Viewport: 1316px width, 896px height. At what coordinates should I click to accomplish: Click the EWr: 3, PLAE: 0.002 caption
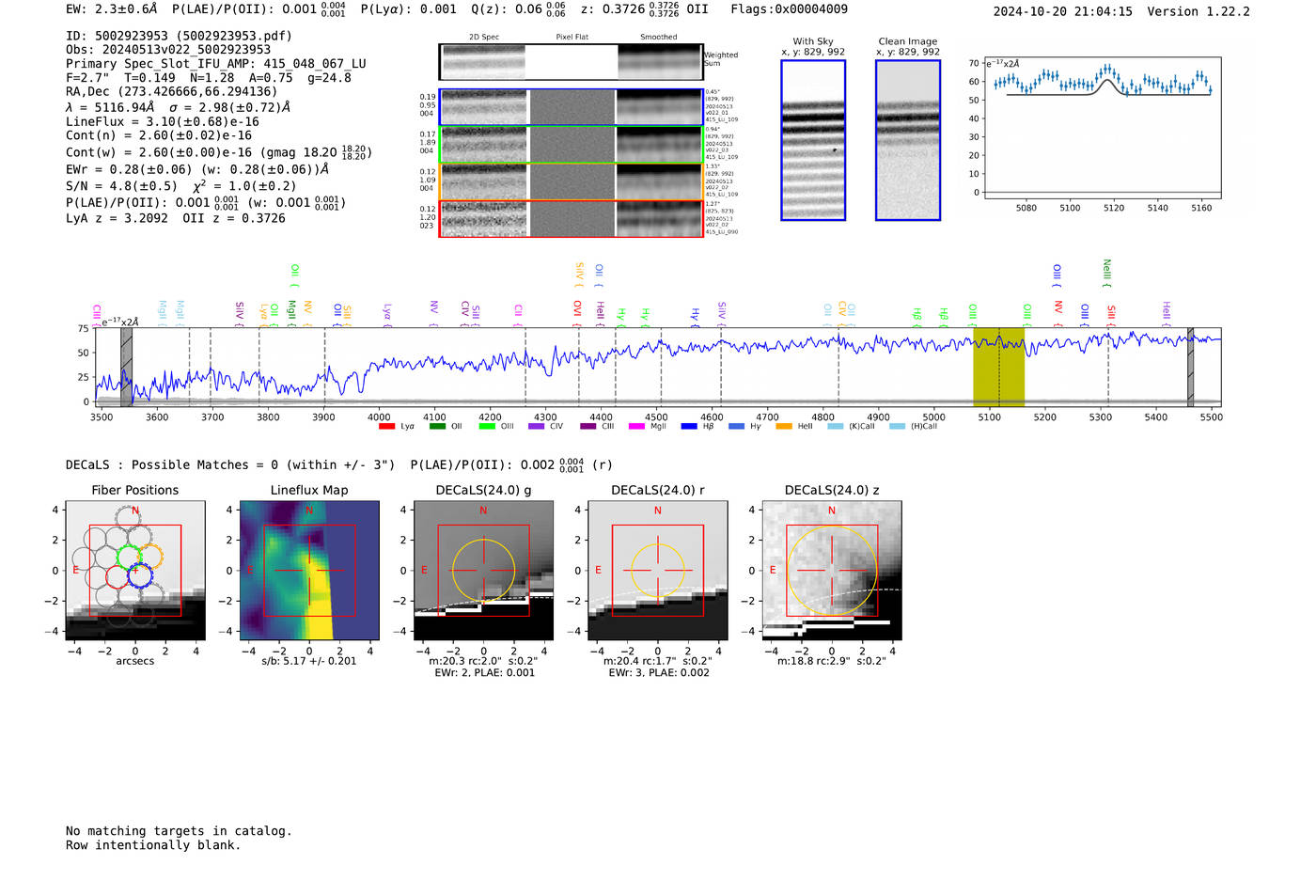point(658,673)
